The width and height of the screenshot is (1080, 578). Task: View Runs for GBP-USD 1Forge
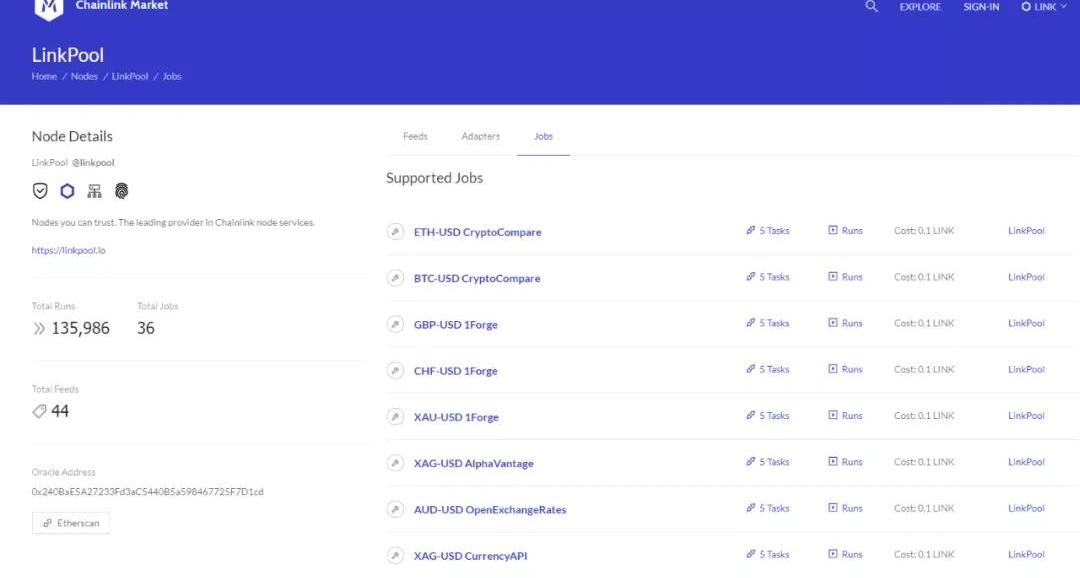point(845,323)
